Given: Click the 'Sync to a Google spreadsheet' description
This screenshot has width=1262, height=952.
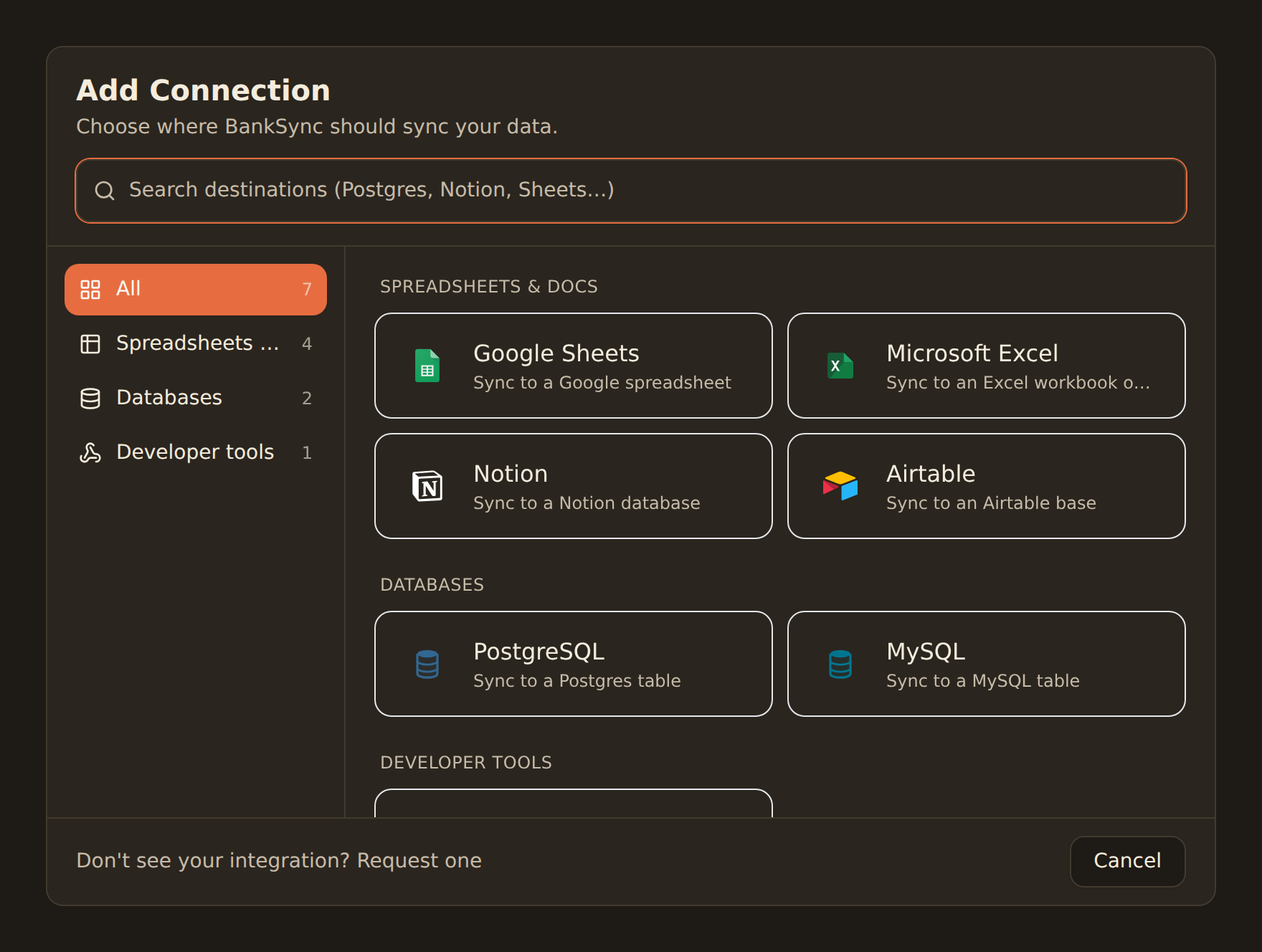Looking at the screenshot, I should (x=602, y=383).
